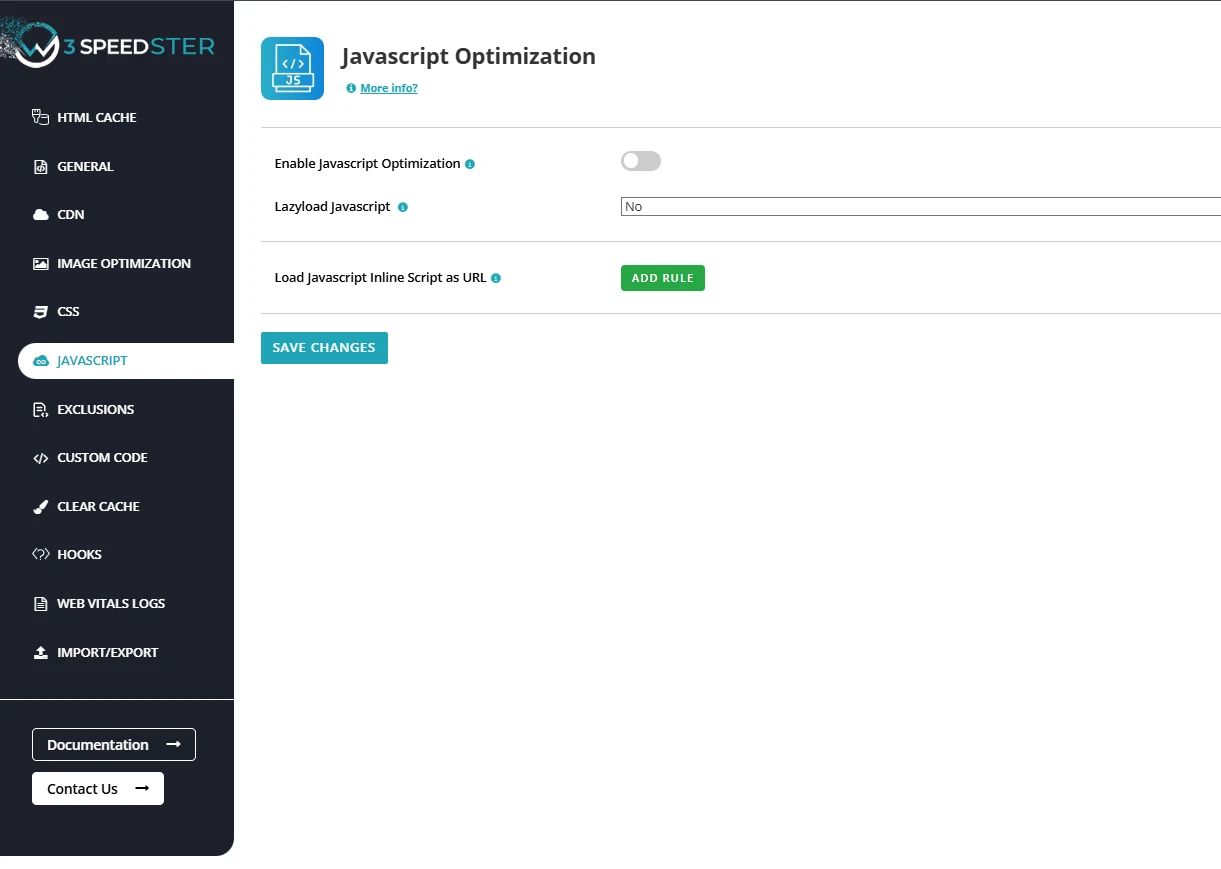Image resolution: width=1221 pixels, height=869 pixels.
Task: Click the CSS shield icon
Action: (40, 312)
